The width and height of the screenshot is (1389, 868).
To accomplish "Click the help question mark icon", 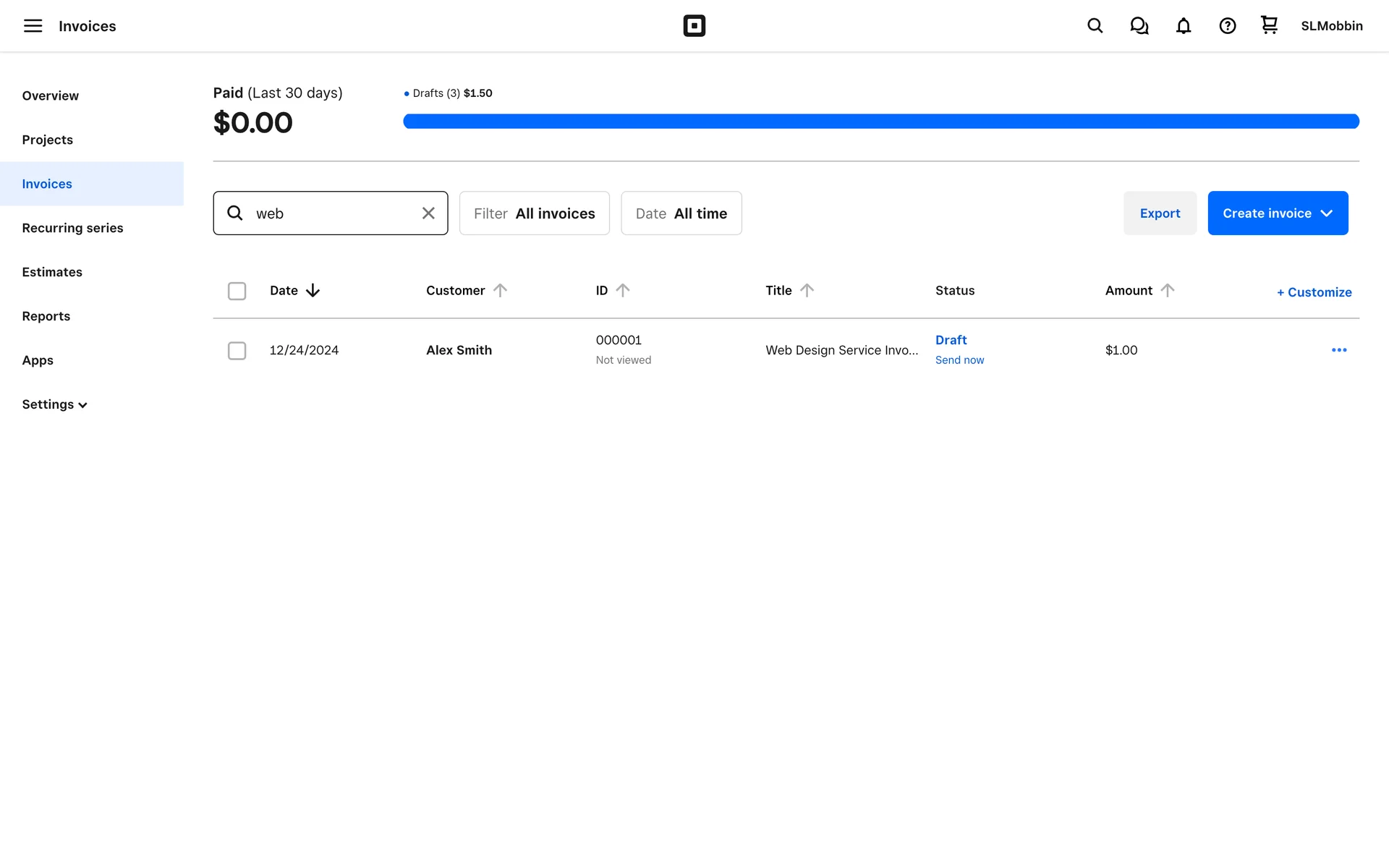I will pyautogui.click(x=1227, y=26).
